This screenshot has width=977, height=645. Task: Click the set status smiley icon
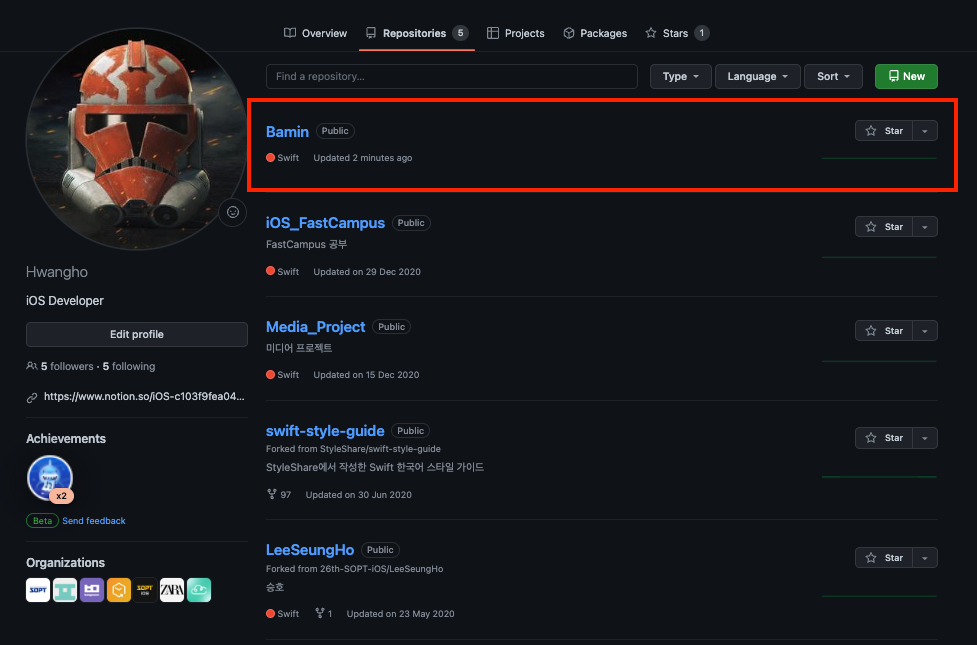pyautogui.click(x=232, y=213)
